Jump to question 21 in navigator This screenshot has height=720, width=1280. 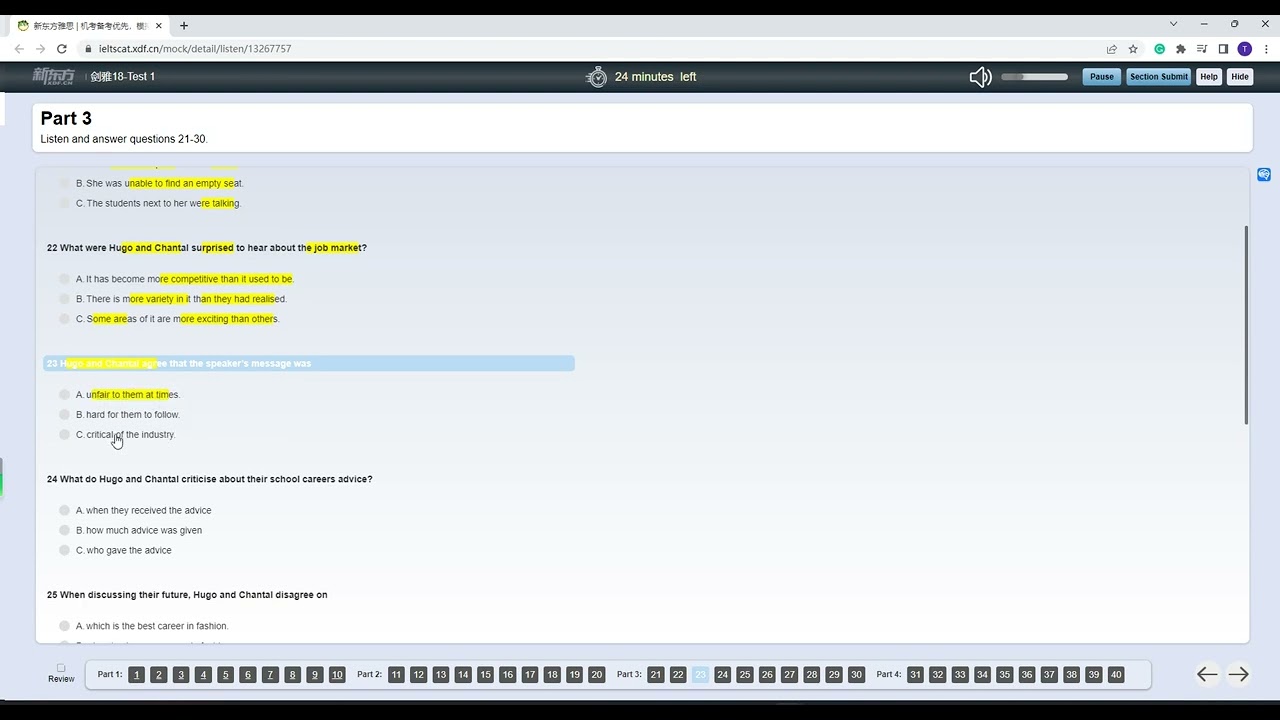656,675
